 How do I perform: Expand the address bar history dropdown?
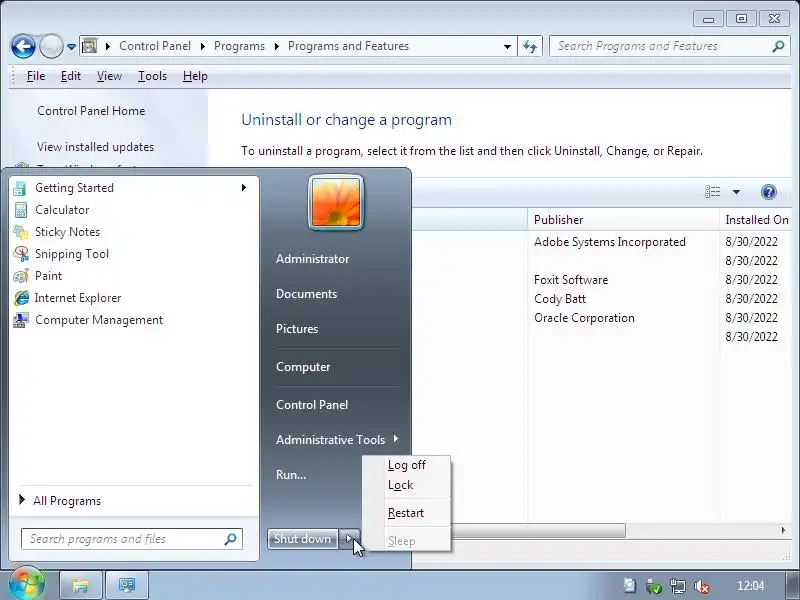[507, 46]
